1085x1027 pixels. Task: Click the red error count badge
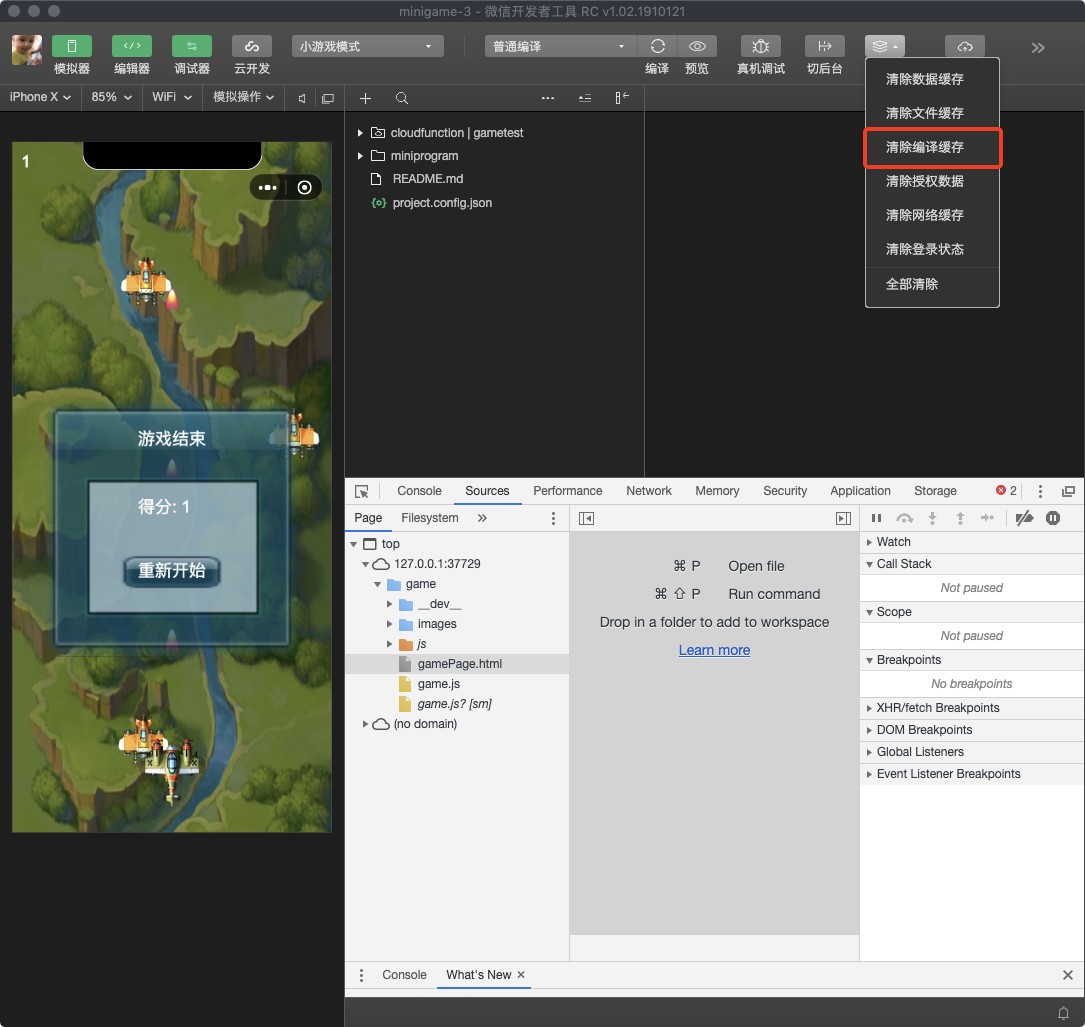(x=1005, y=491)
